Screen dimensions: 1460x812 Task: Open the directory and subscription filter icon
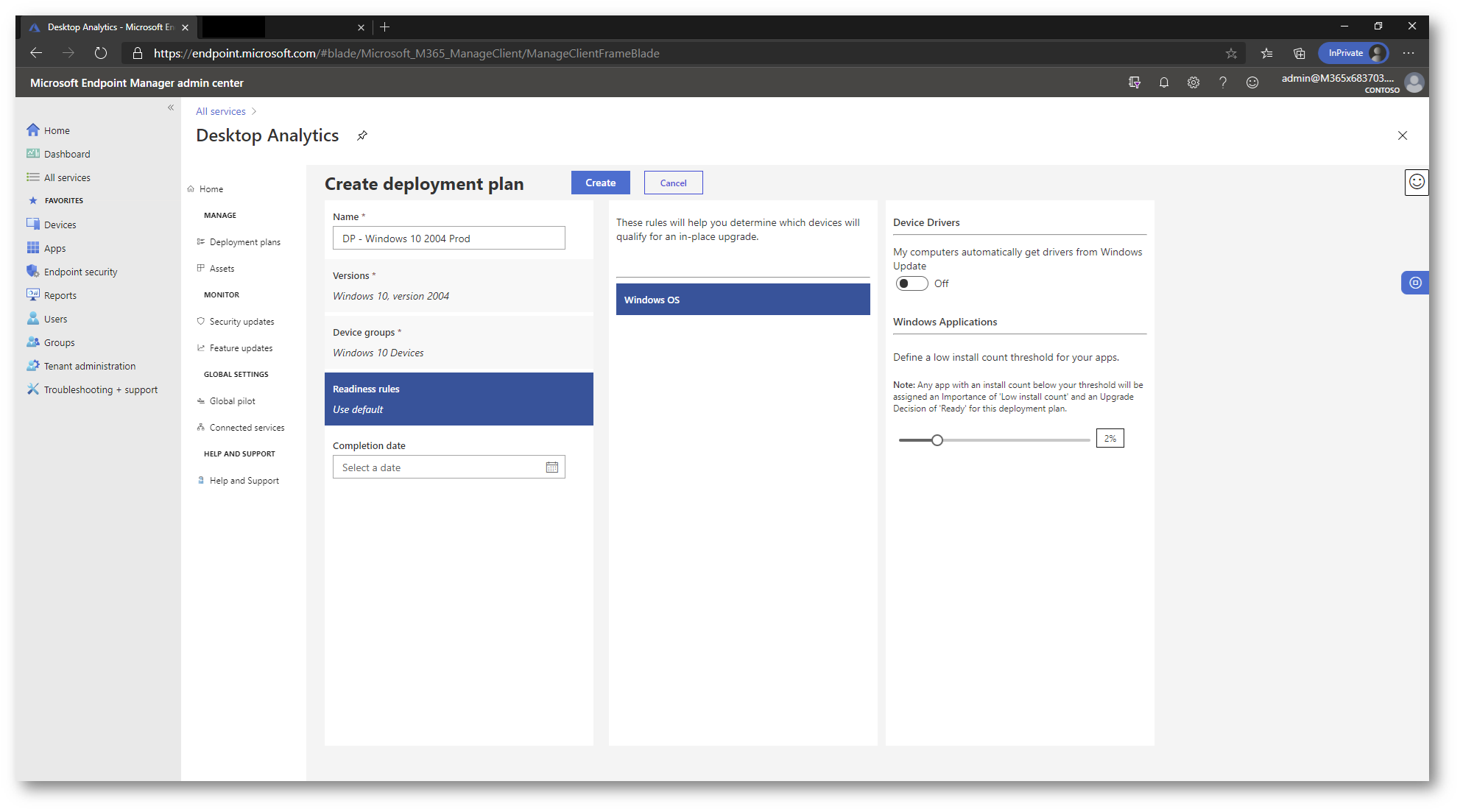pos(1135,82)
